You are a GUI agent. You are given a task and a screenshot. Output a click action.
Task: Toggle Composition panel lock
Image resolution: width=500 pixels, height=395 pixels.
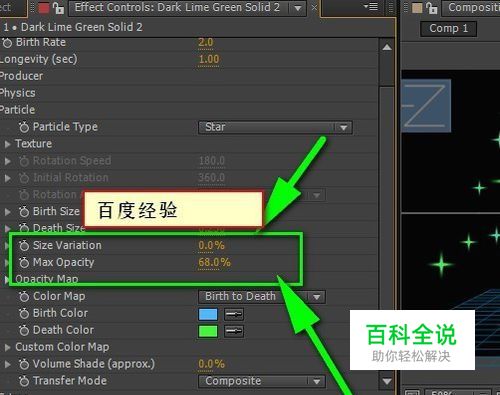tap(432, 7)
